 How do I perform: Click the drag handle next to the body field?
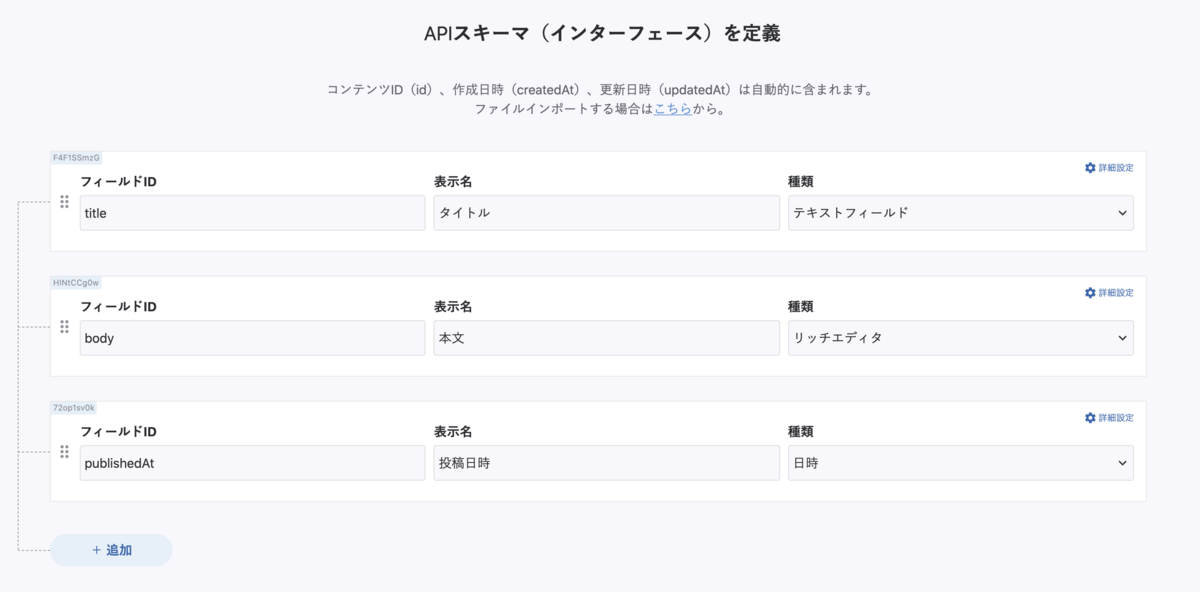point(64,325)
